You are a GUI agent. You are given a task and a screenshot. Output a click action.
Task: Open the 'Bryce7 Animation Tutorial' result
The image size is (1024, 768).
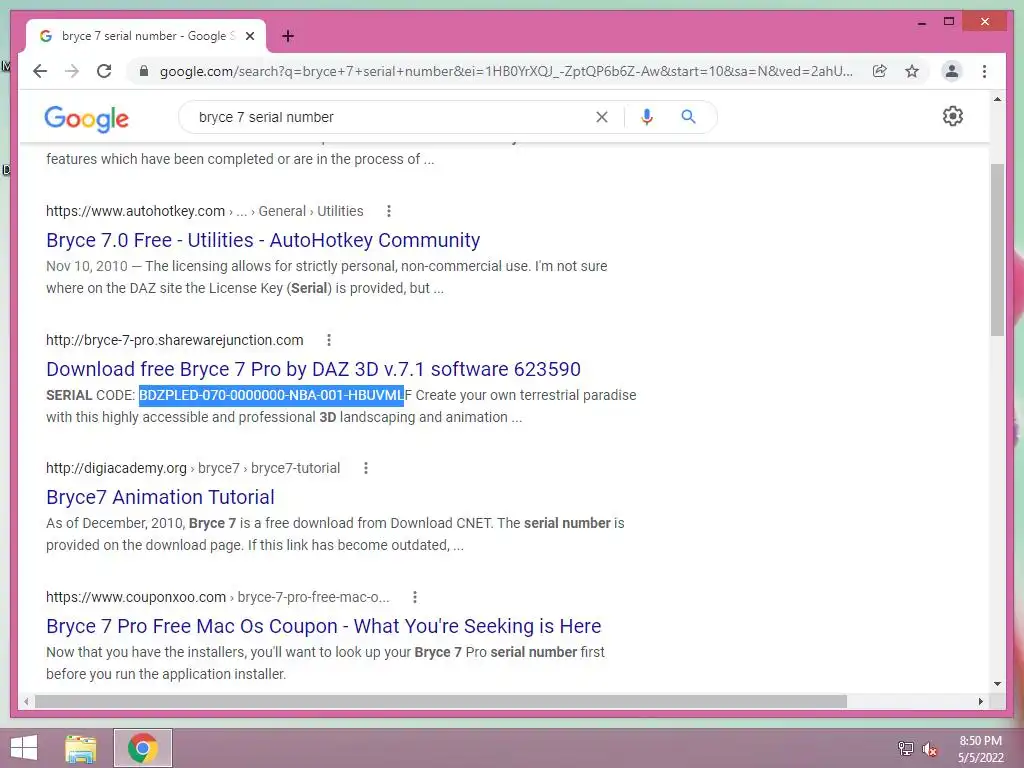(160, 497)
